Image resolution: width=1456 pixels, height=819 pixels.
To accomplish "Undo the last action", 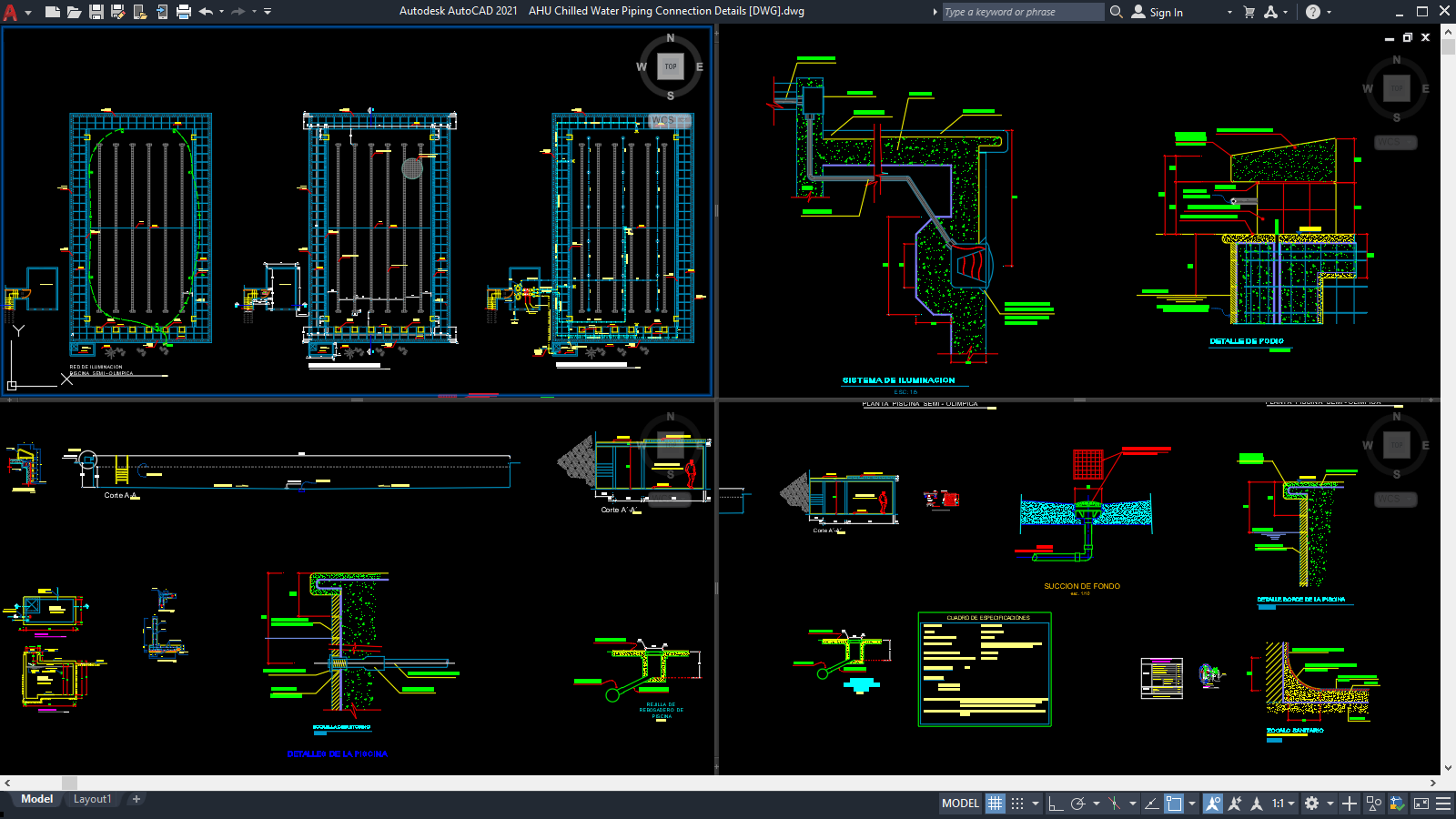I will click(x=206, y=12).
